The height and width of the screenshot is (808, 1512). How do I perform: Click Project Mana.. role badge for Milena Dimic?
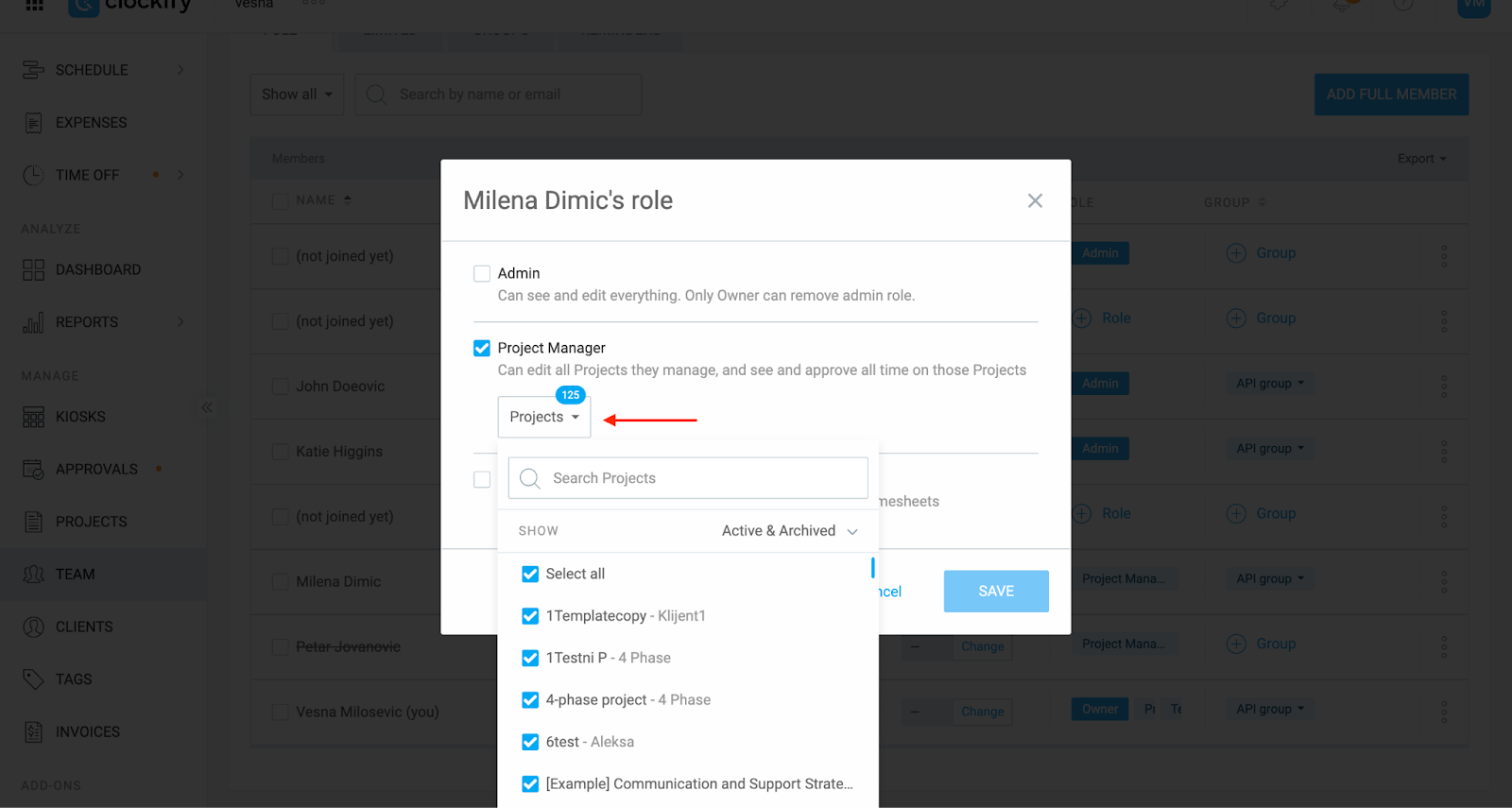[1124, 578]
